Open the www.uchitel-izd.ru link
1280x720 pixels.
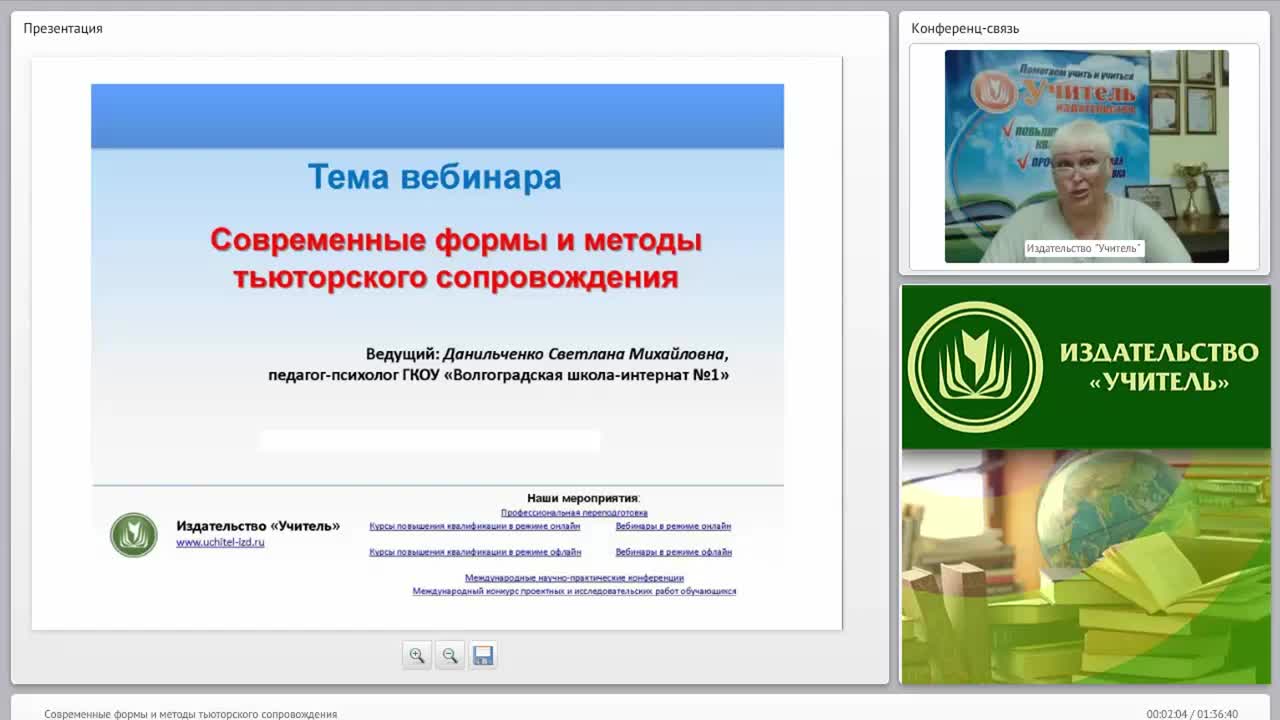(220, 542)
